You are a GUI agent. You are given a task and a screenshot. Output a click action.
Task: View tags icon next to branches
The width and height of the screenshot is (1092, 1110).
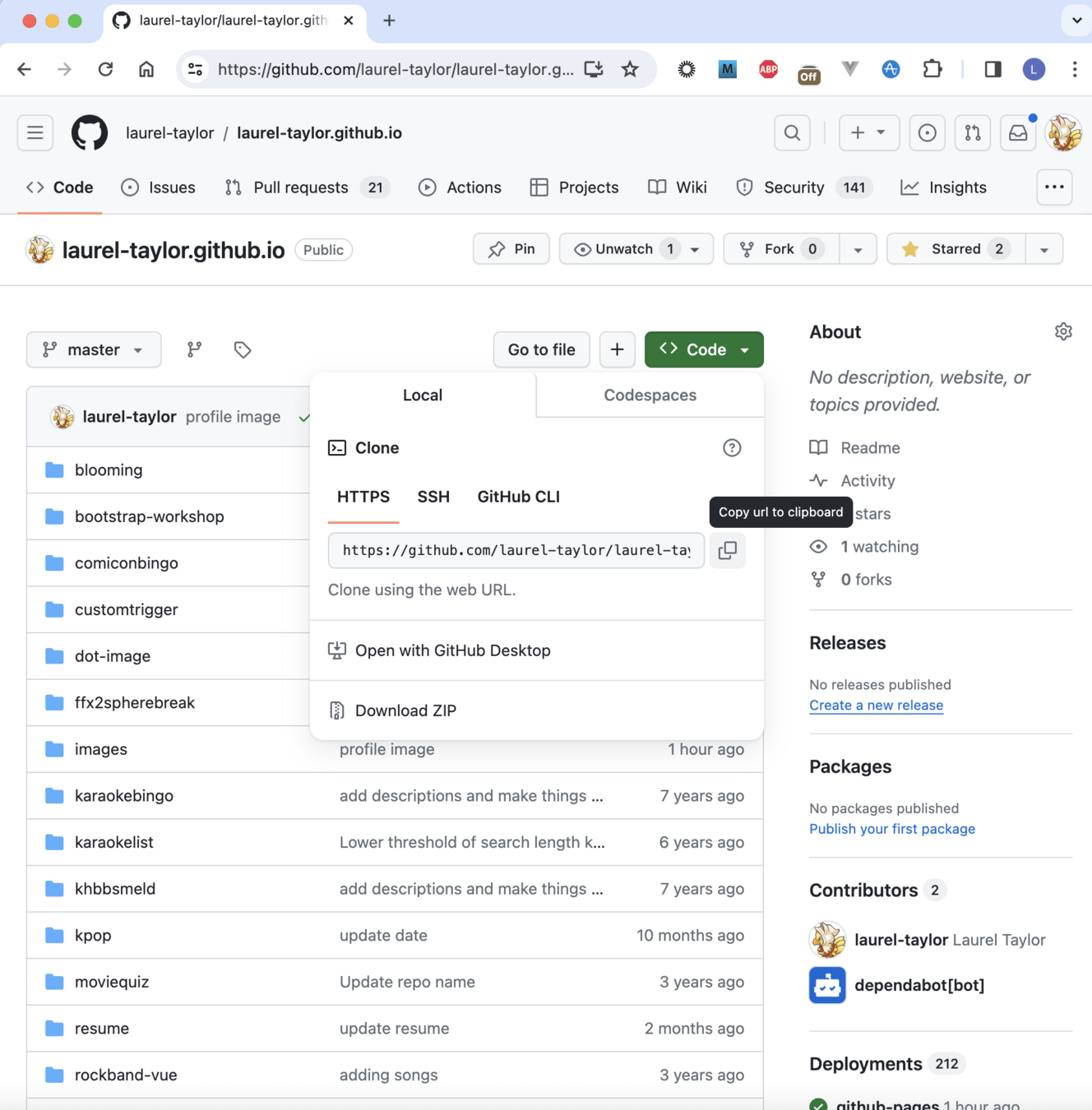pyautogui.click(x=243, y=349)
